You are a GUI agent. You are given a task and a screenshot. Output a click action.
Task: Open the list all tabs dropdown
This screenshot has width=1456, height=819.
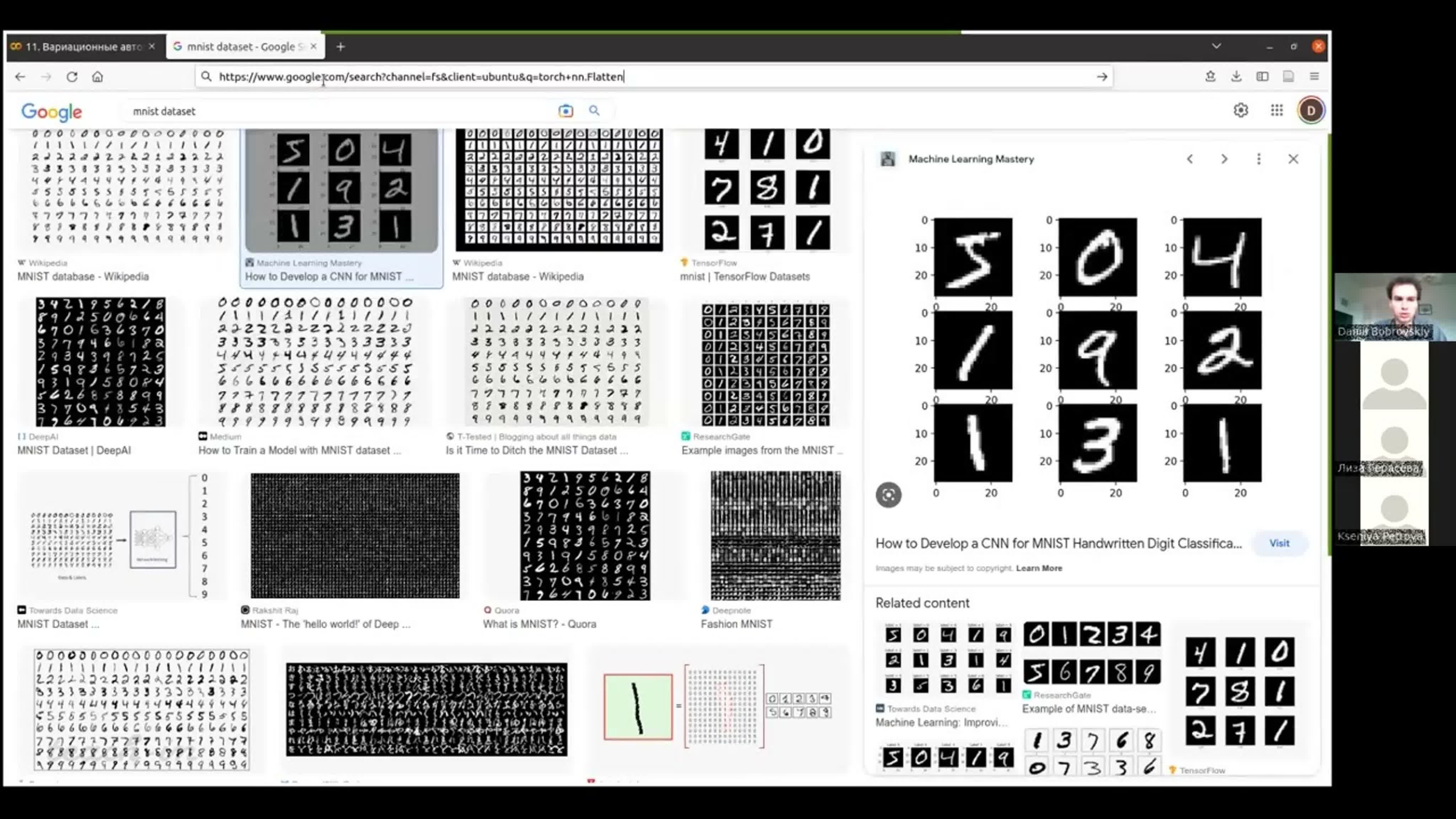click(x=1216, y=46)
